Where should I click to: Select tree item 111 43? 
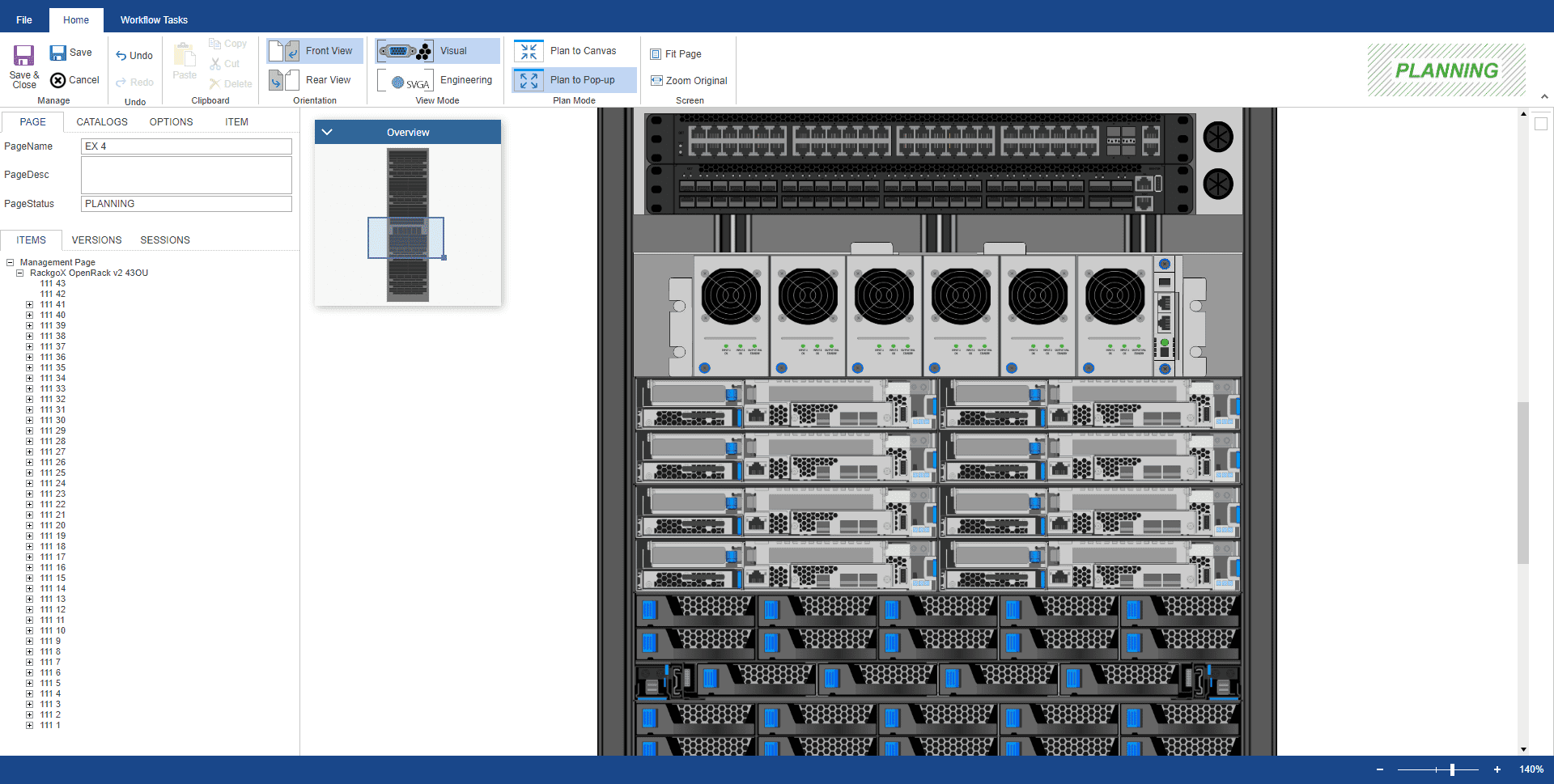tap(53, 284)
